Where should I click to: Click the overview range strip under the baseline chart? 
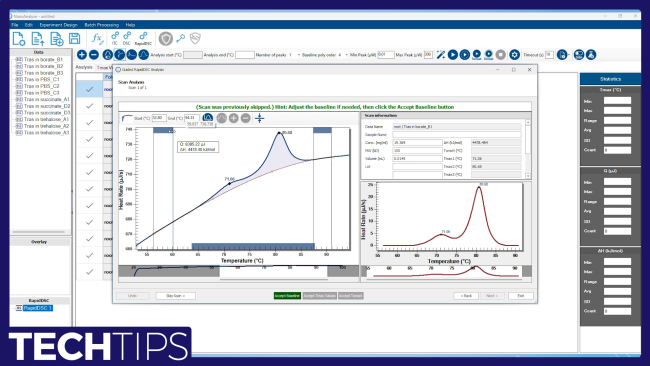pos(238,271)
